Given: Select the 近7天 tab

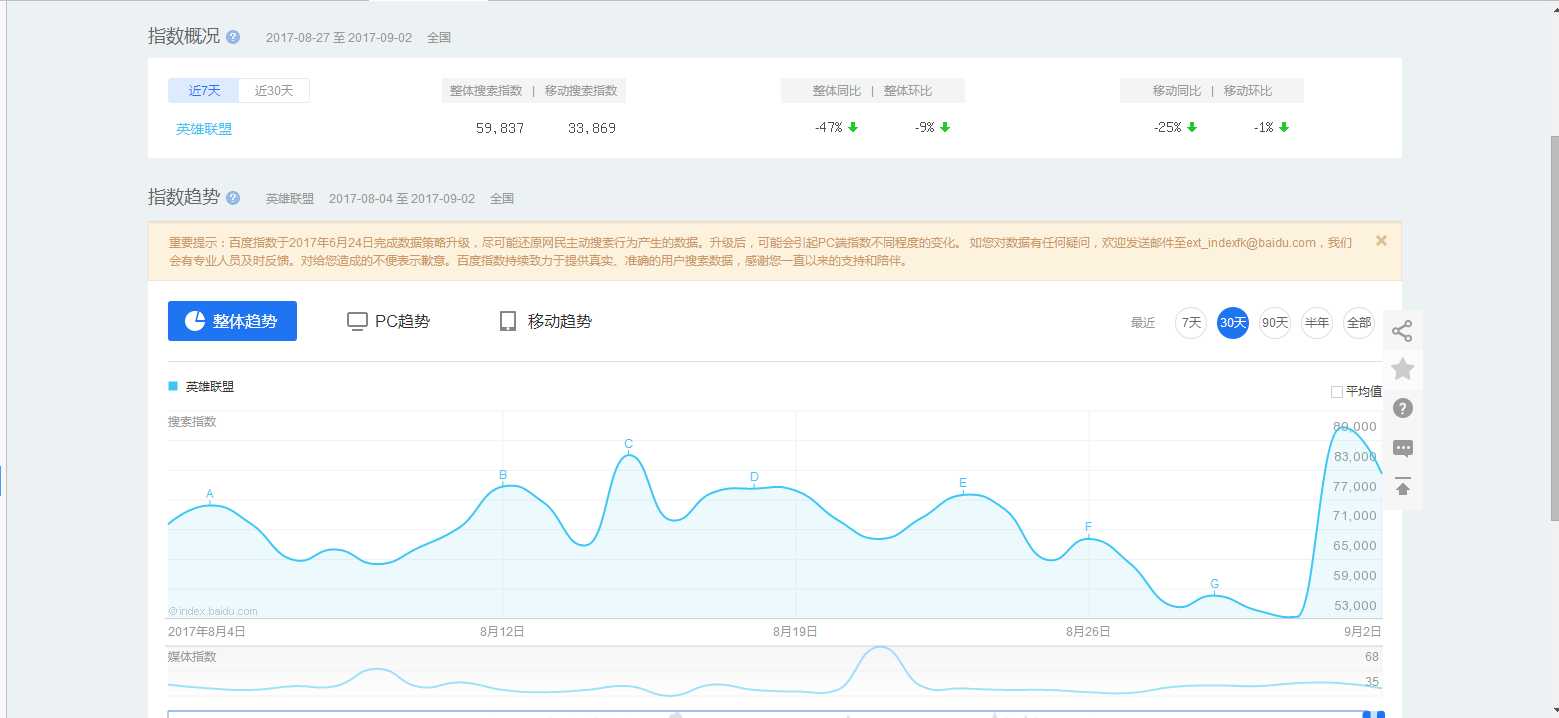Looking at the screenshot, I should pyautogui.click(x=204, y=90).
